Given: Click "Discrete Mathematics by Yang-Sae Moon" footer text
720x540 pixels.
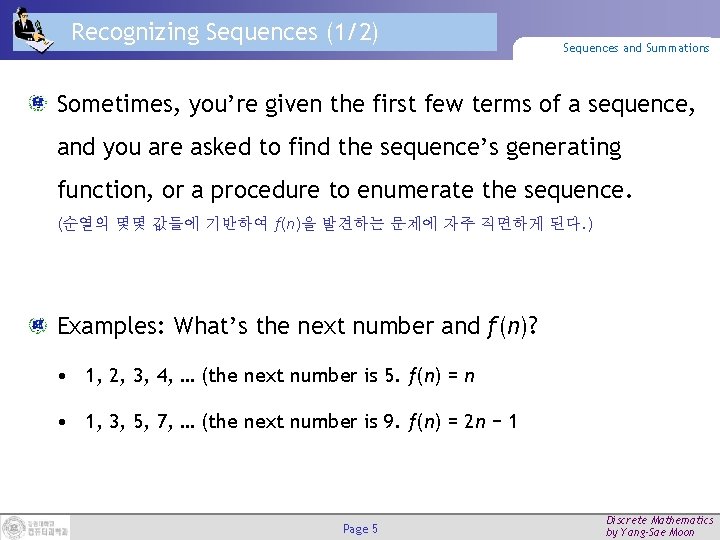Looking at the screenshot, I should (x=659, y=526).
